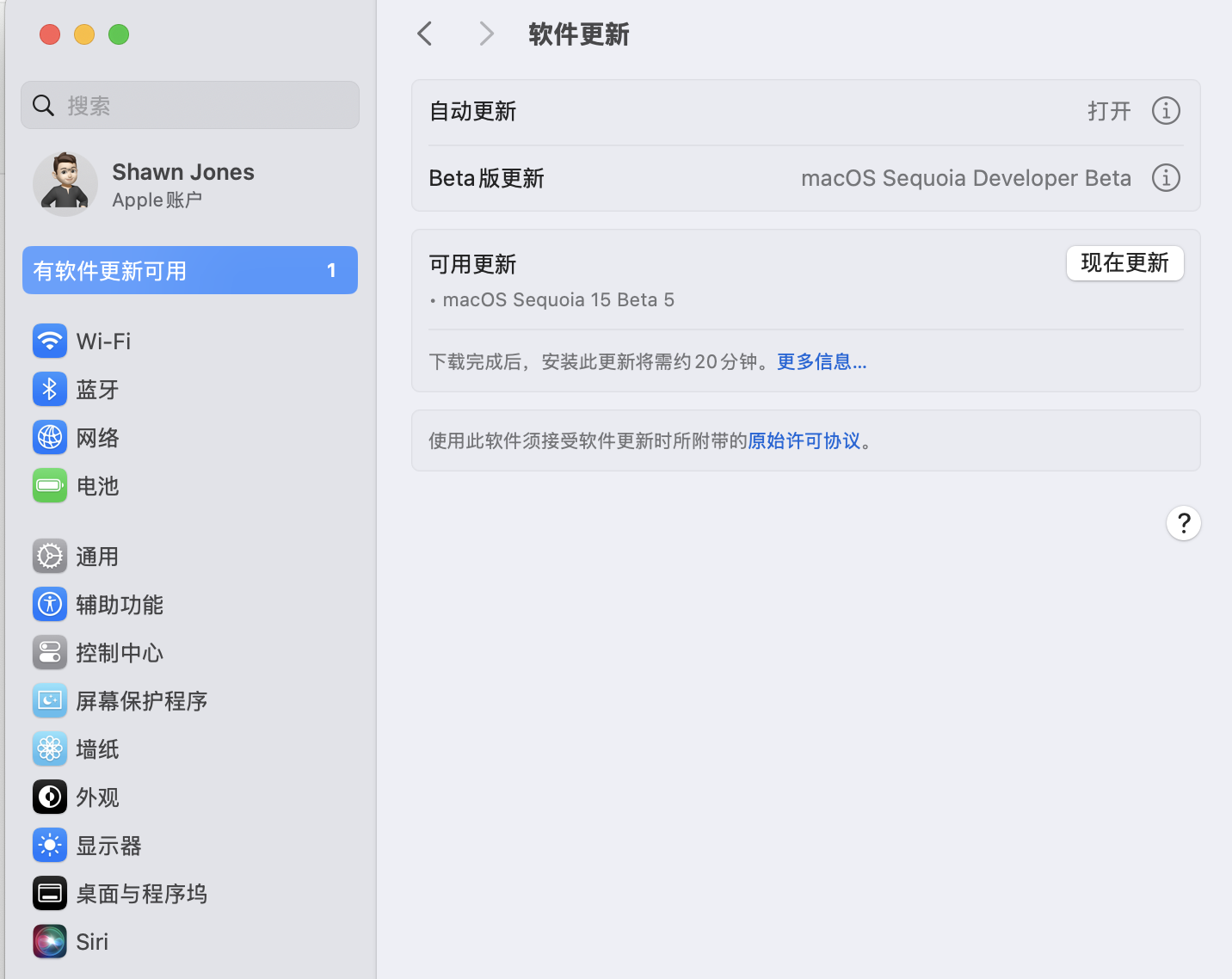
Task: Click Shawn Jones avatar picture
Action: (x=65, y=184)
